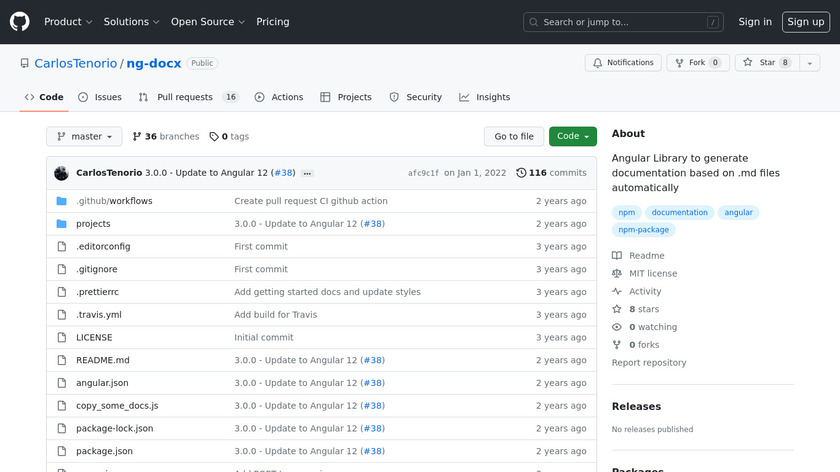Open the Notifications subscription button

(x=622, y=63)
